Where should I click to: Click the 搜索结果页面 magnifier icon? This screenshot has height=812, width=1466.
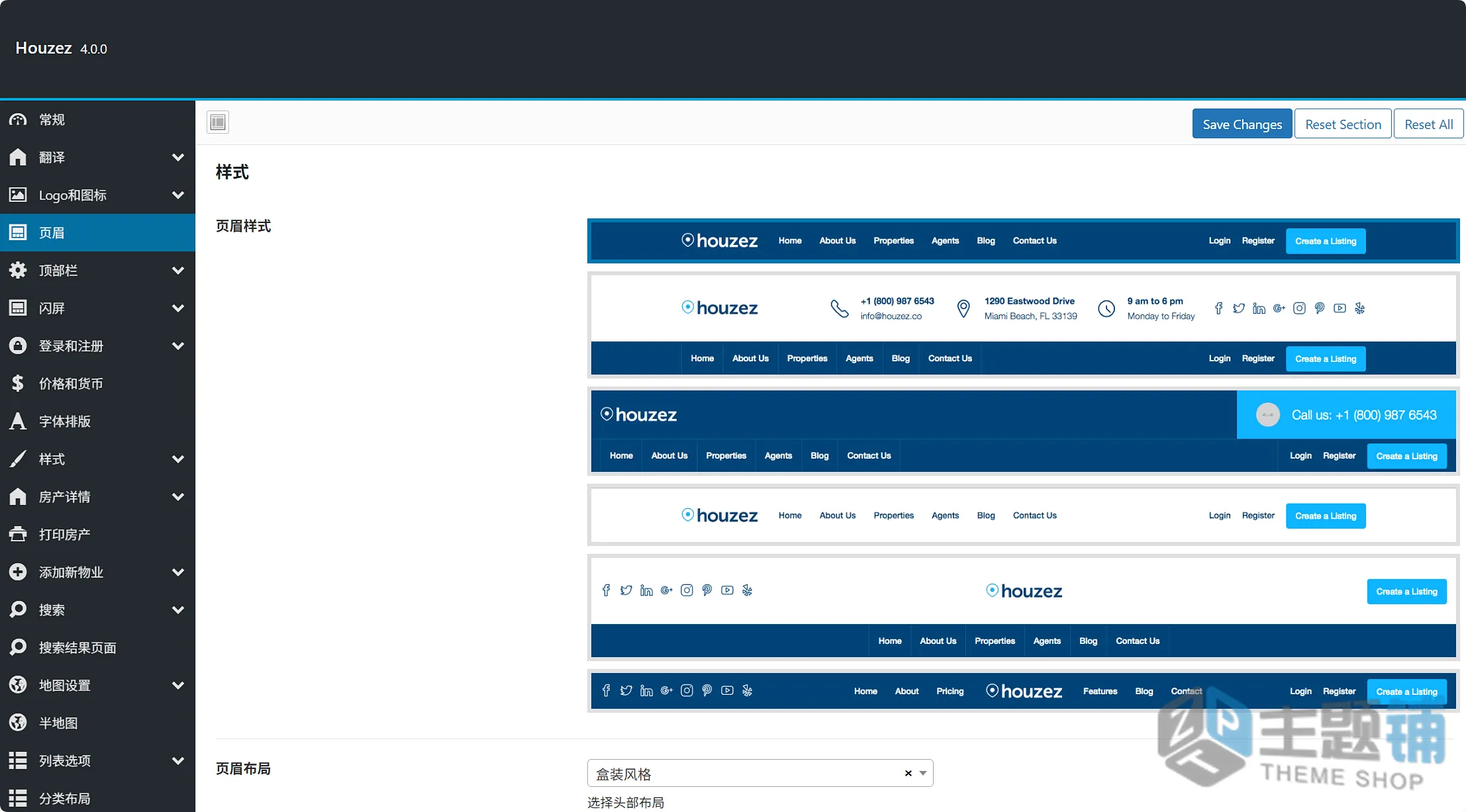[18, 648]
